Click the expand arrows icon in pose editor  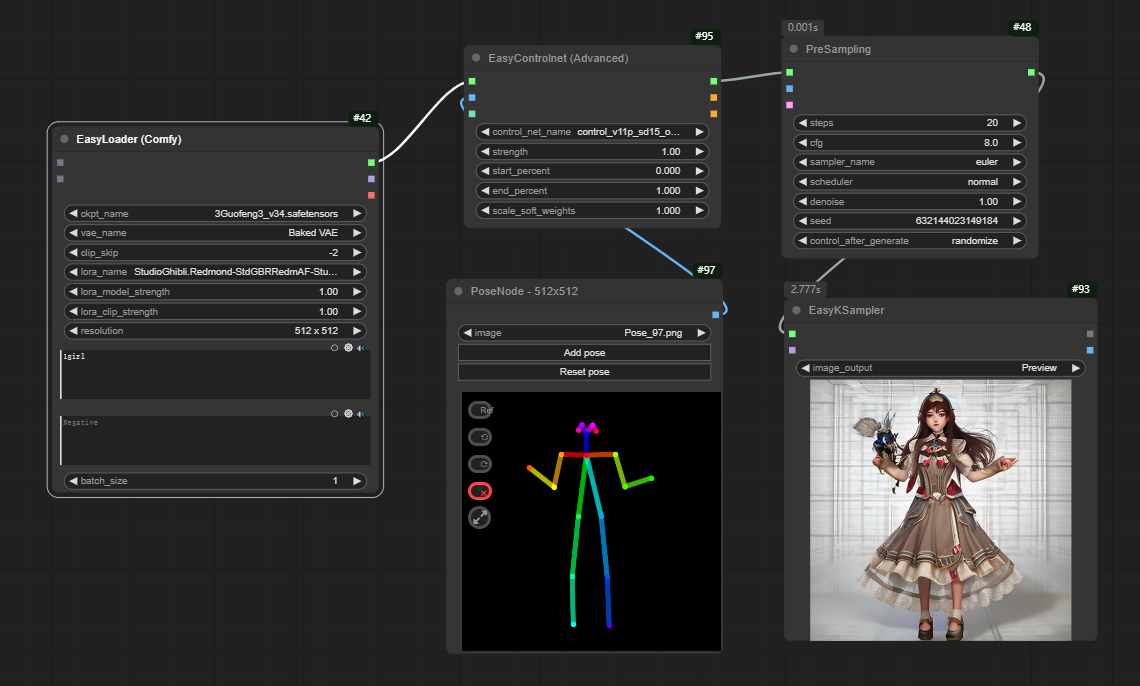tap(480, 517)
